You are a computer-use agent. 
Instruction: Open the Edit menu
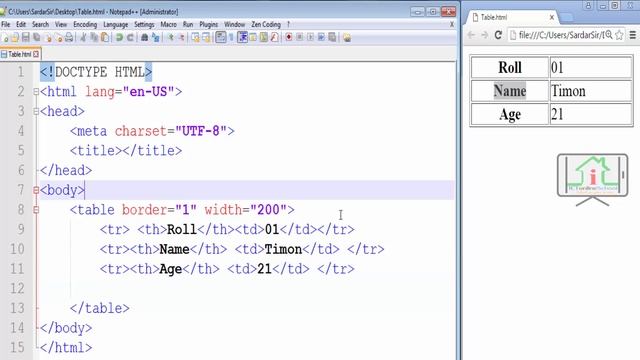pos(21,24)
